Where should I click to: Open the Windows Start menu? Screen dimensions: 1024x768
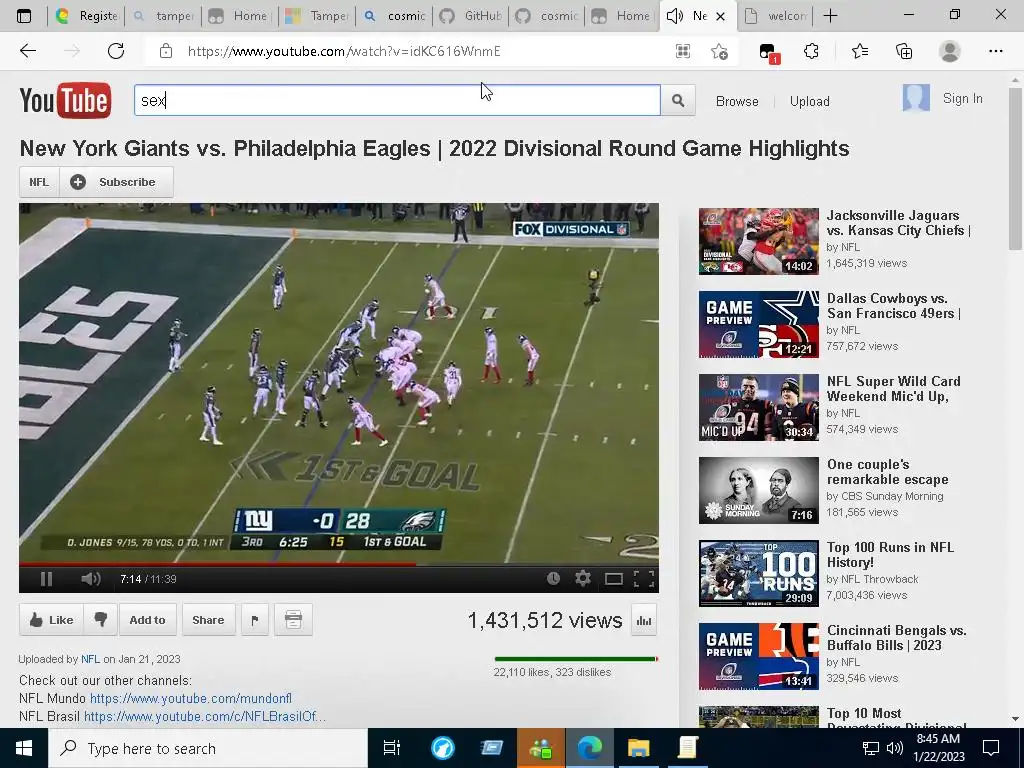24,748
